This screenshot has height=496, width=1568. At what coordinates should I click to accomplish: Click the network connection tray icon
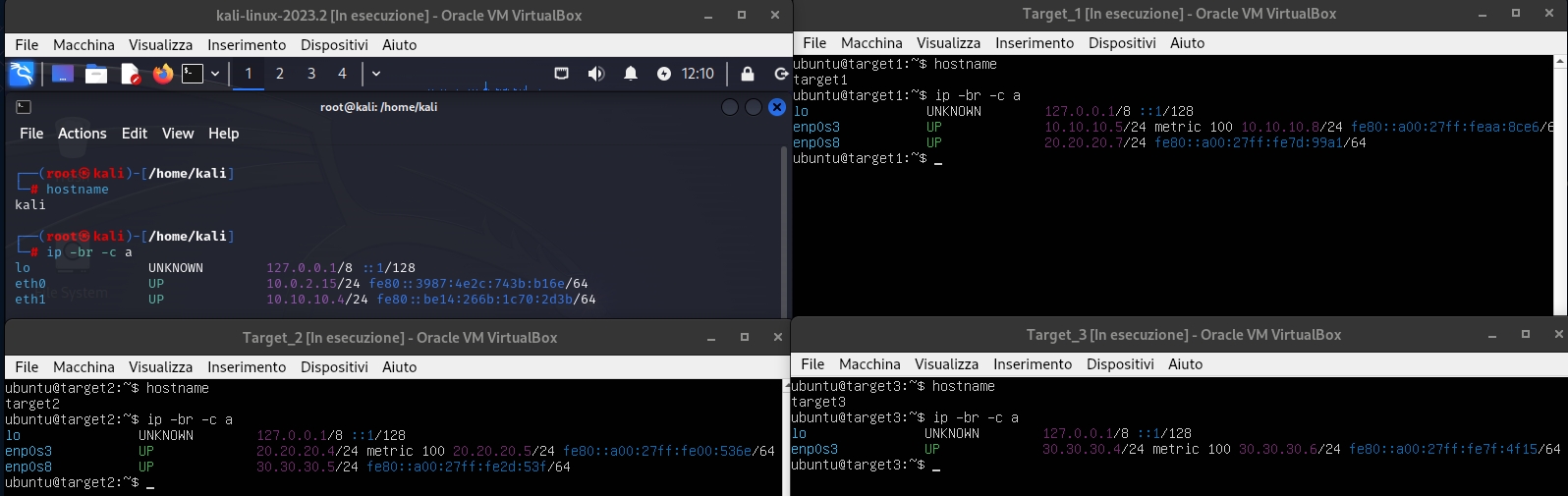(562, 74)
